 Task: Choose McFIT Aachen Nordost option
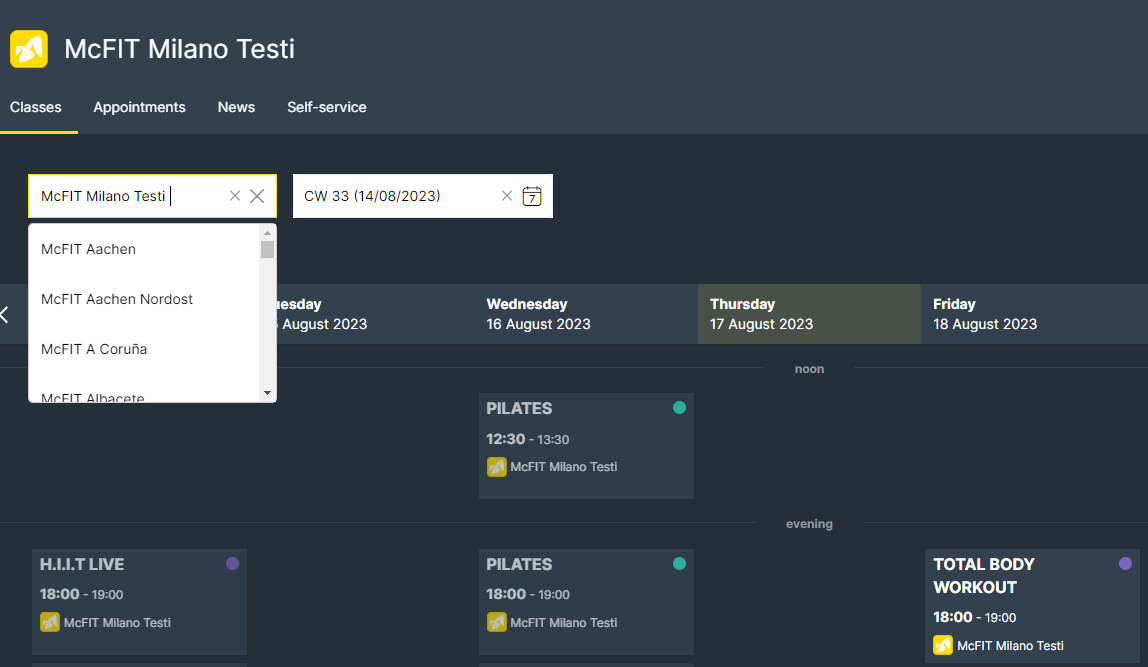pos(144,299)
